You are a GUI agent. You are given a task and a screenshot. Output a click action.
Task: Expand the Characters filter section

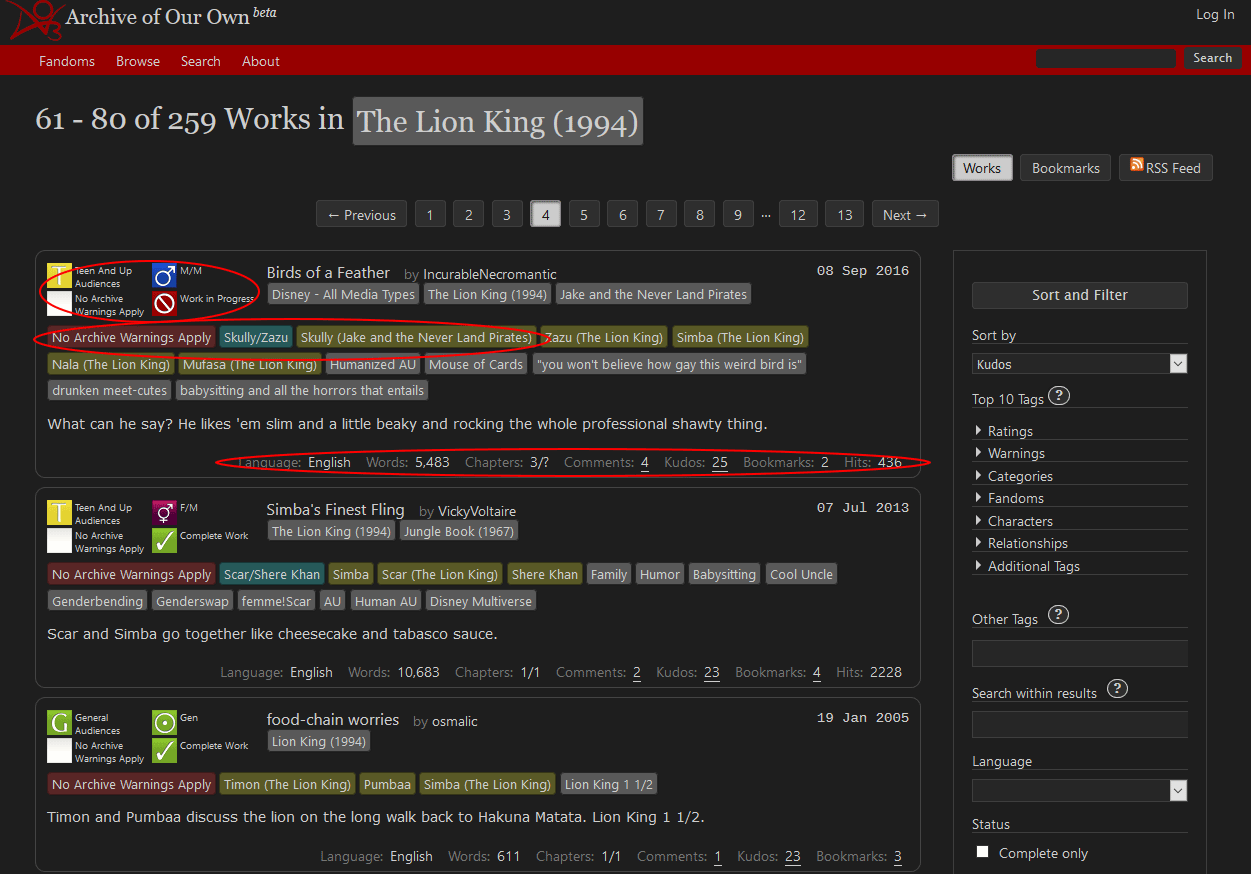pos(1019,521)
